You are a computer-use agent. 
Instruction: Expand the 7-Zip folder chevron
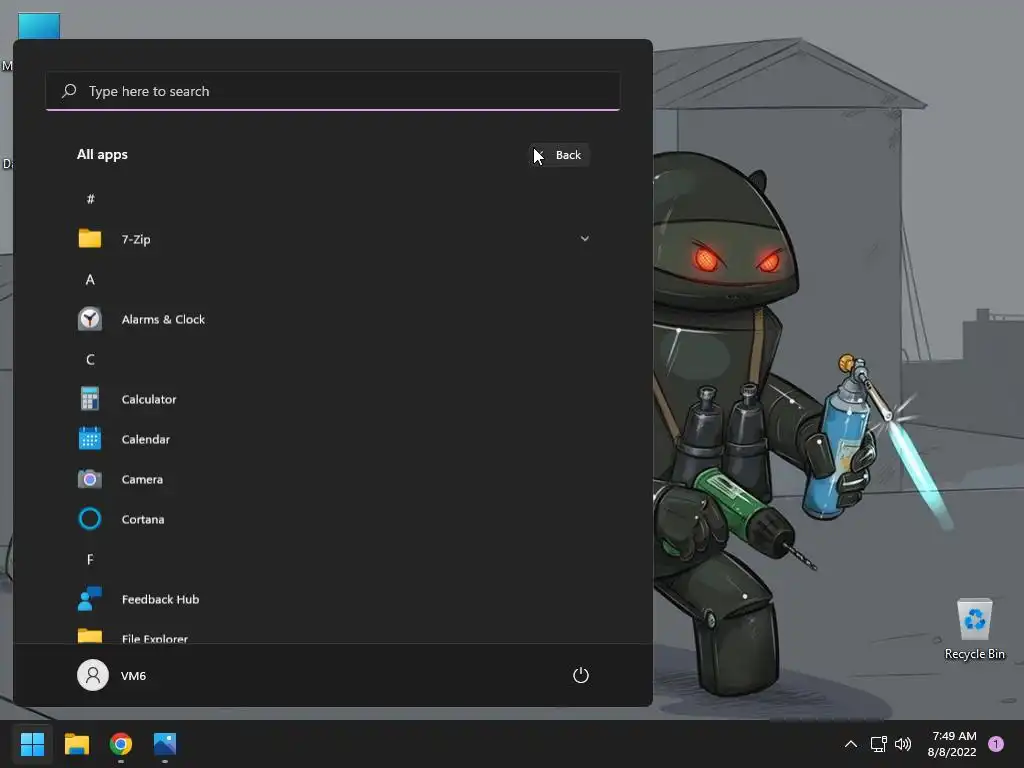pos(584,238)
